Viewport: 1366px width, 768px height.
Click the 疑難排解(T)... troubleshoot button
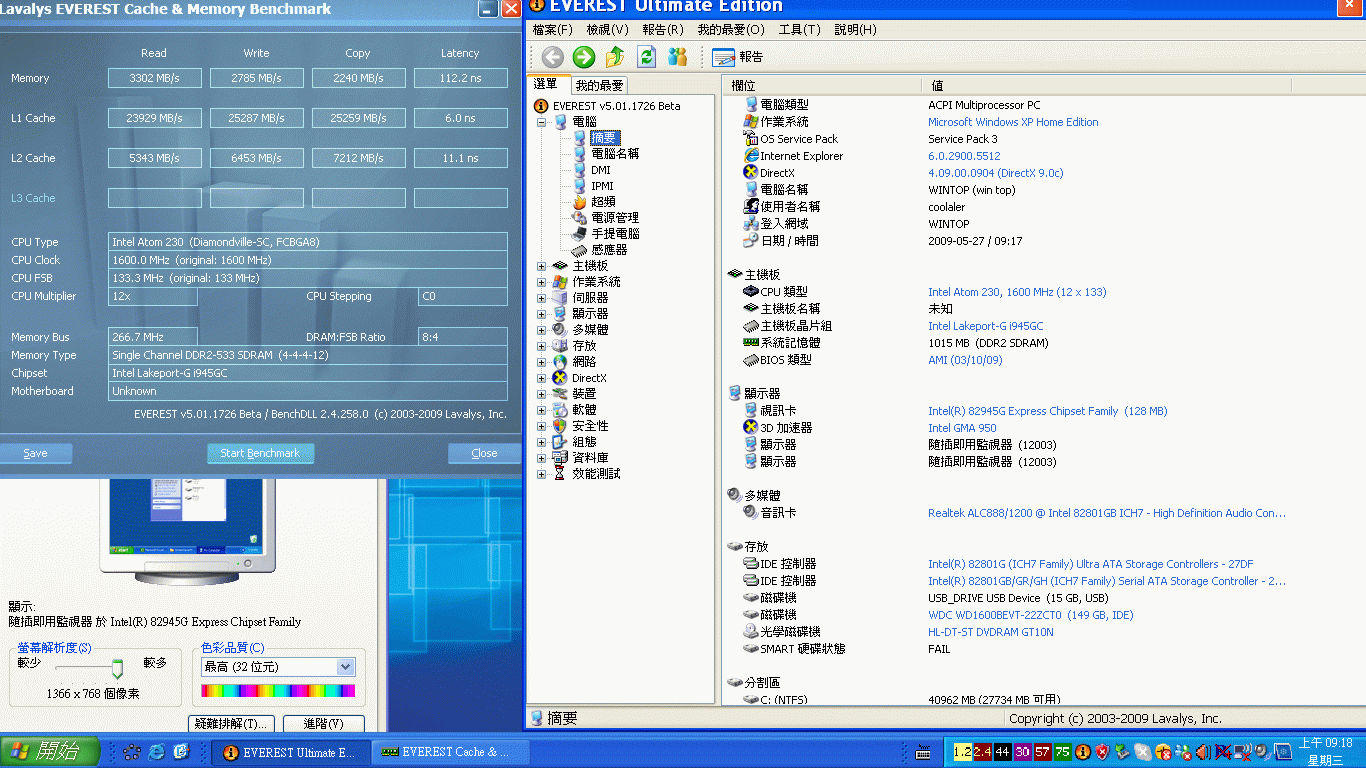[231, 723]
